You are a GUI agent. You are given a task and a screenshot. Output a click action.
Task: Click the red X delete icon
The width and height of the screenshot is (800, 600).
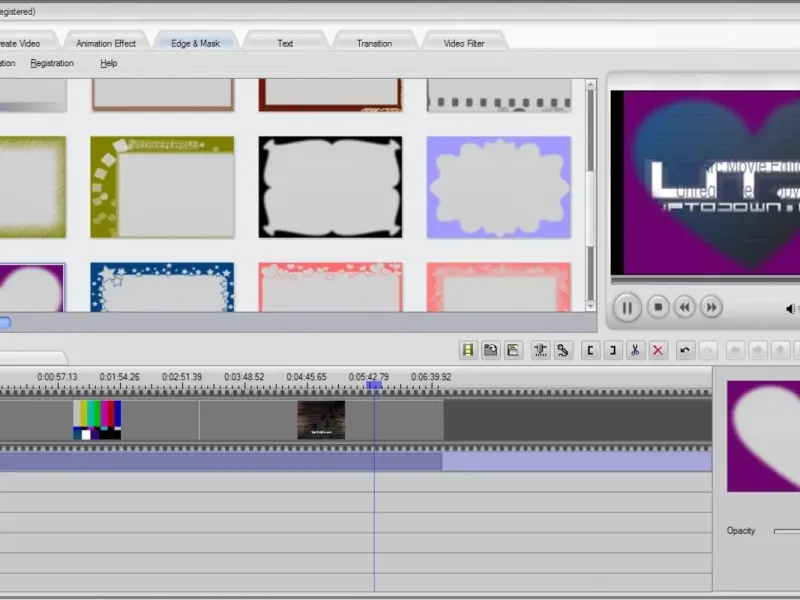(x=657, y=350)
